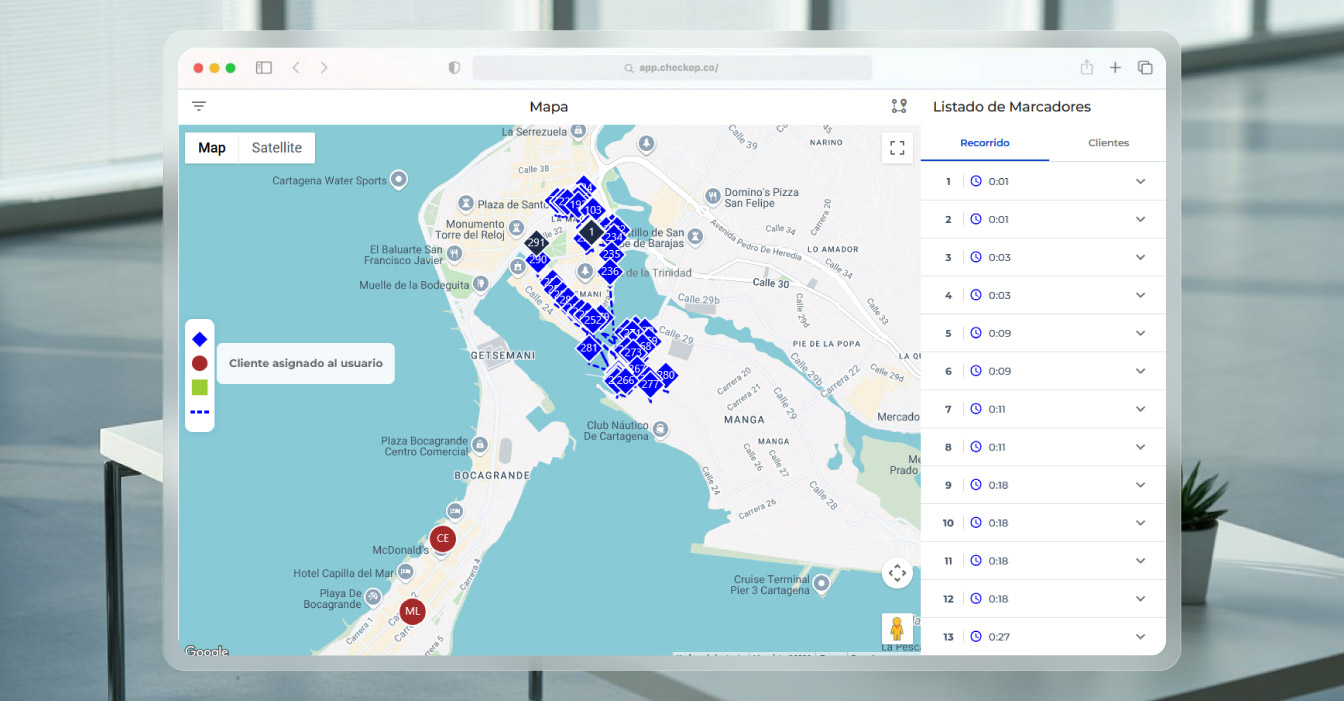Select the dark marker numbered 291
The width and height of the screenshot is (1344, 701).
536,242
